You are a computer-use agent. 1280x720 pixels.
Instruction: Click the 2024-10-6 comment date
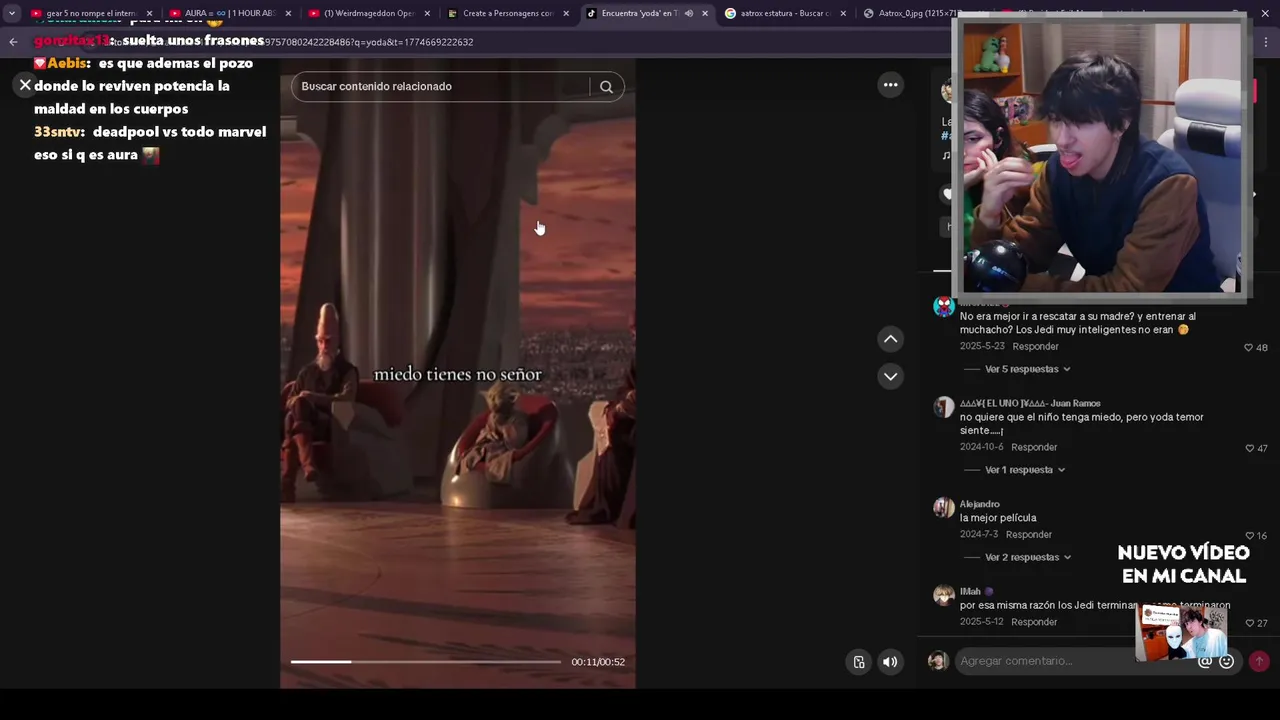(x=982, y=447)
